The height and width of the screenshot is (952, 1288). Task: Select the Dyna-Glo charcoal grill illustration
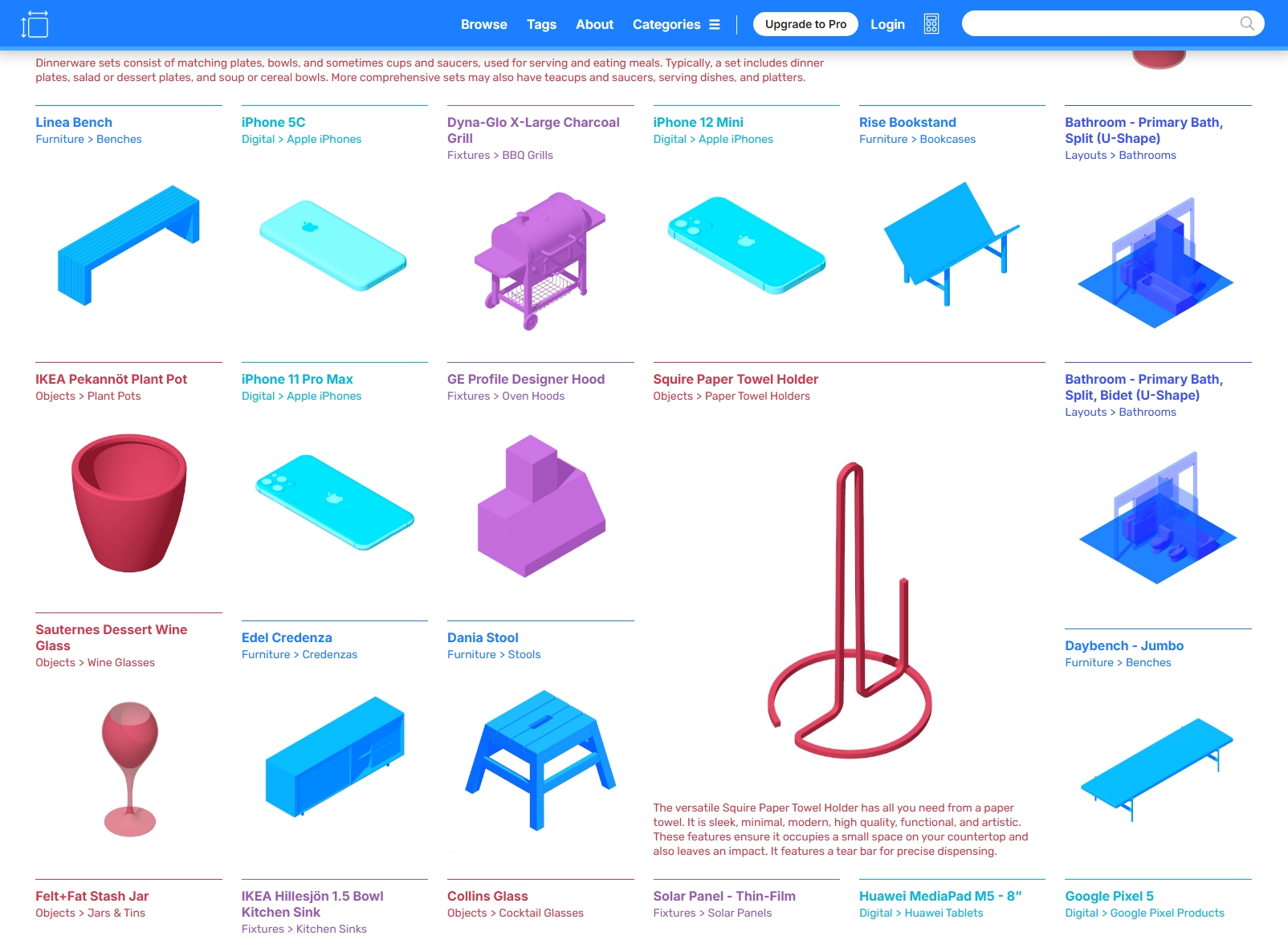point(540,261)
